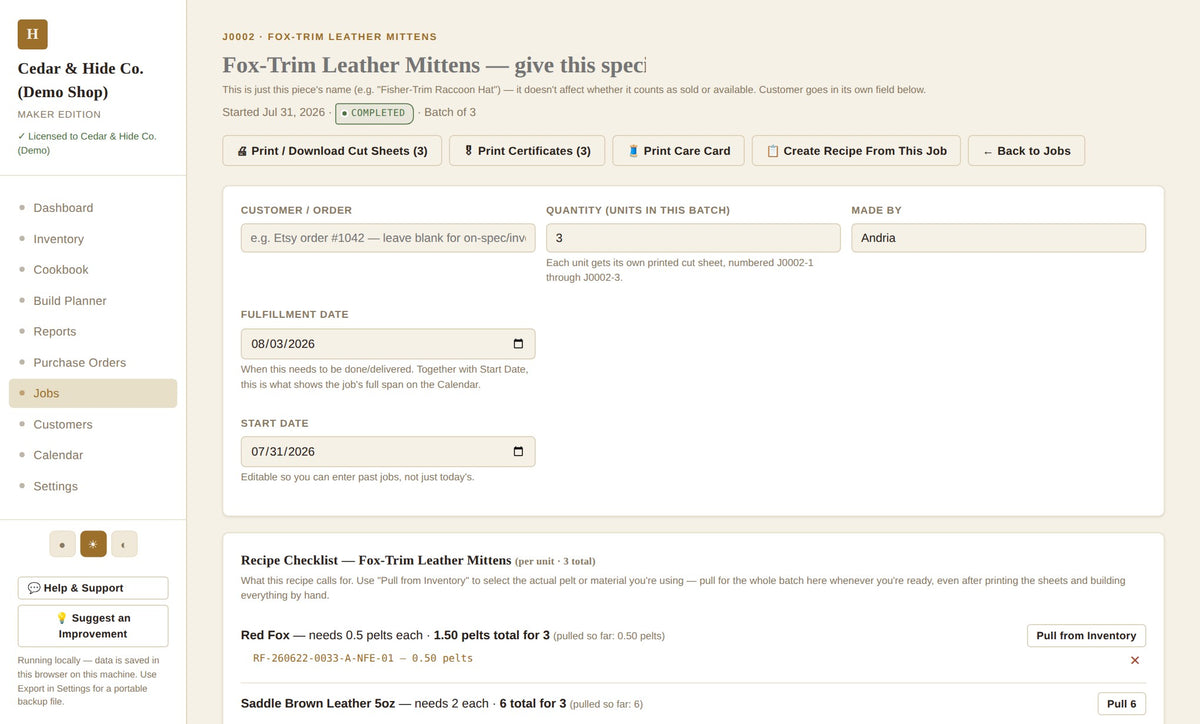1200x724 pixels.
Task: Go back to Jobs list
Action: pyautogui.click(x=1026, y=151)
